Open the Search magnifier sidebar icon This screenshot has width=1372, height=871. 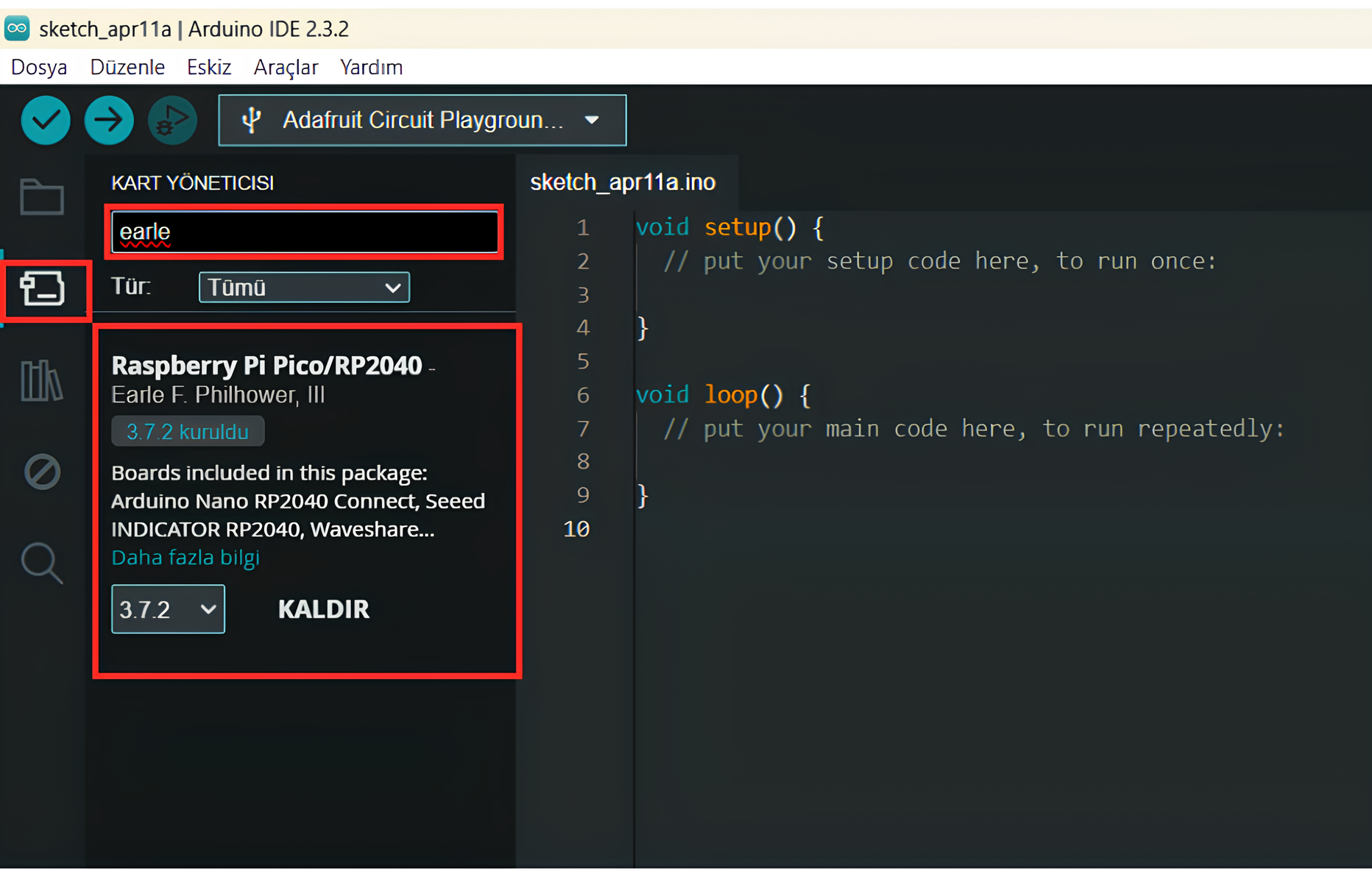(x=42, y=564)
